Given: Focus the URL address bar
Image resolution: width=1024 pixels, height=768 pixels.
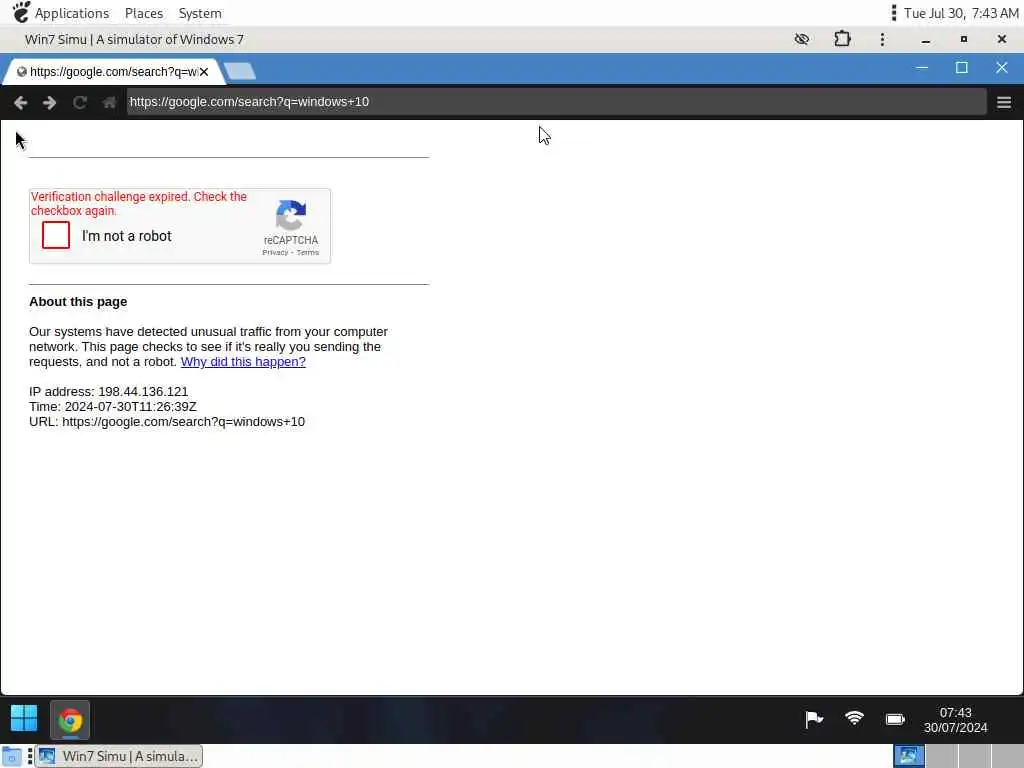Looking at the screenshot, I should pos(556,102).
